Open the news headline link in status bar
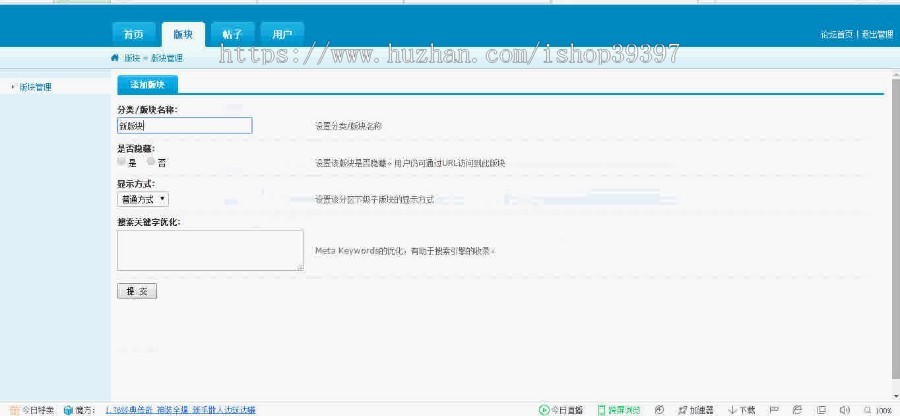 pyautogui.click(x=180, y=410)
